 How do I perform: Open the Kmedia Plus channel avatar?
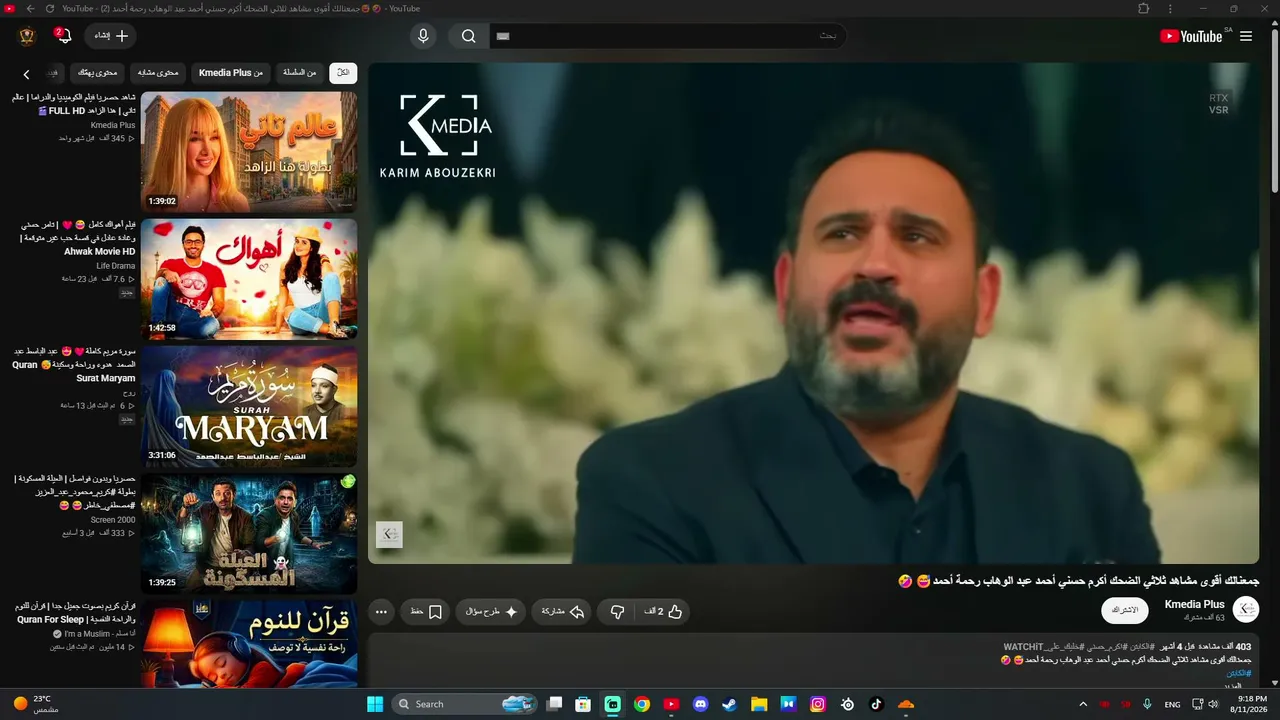click(1245, 610)
